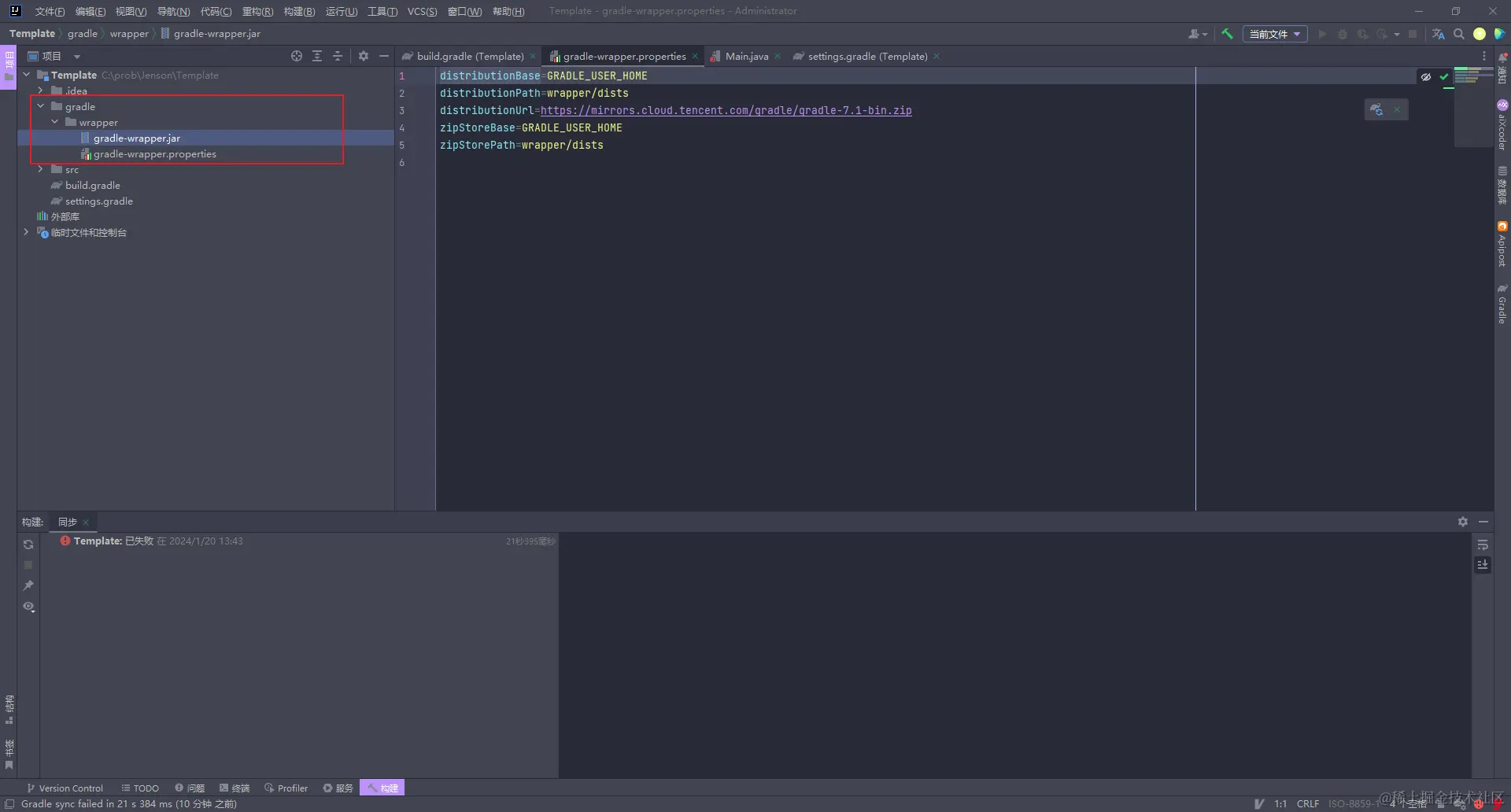Switch to the build.gradle (Template) tab
This screenshot has width=1511, height=812.
pos(470,56)
